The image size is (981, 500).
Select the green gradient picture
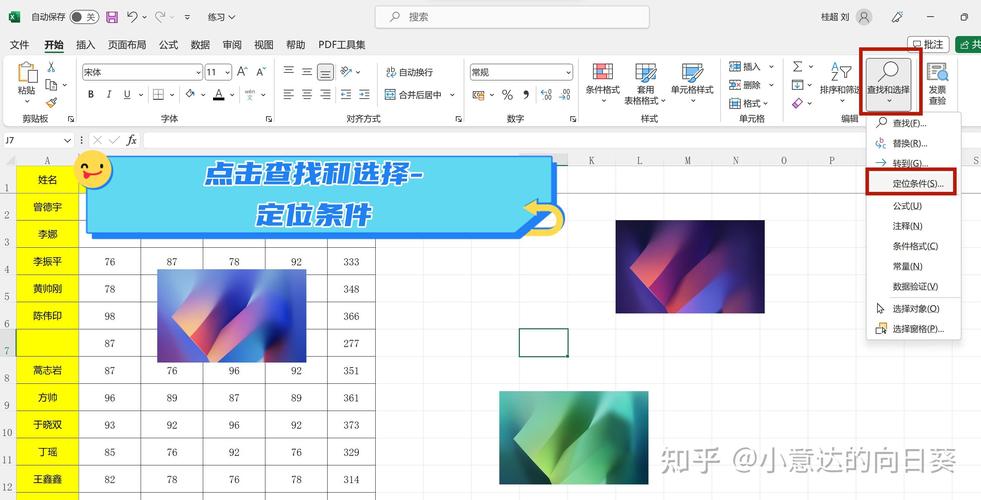pyautogui.click(x=574, y=437)
